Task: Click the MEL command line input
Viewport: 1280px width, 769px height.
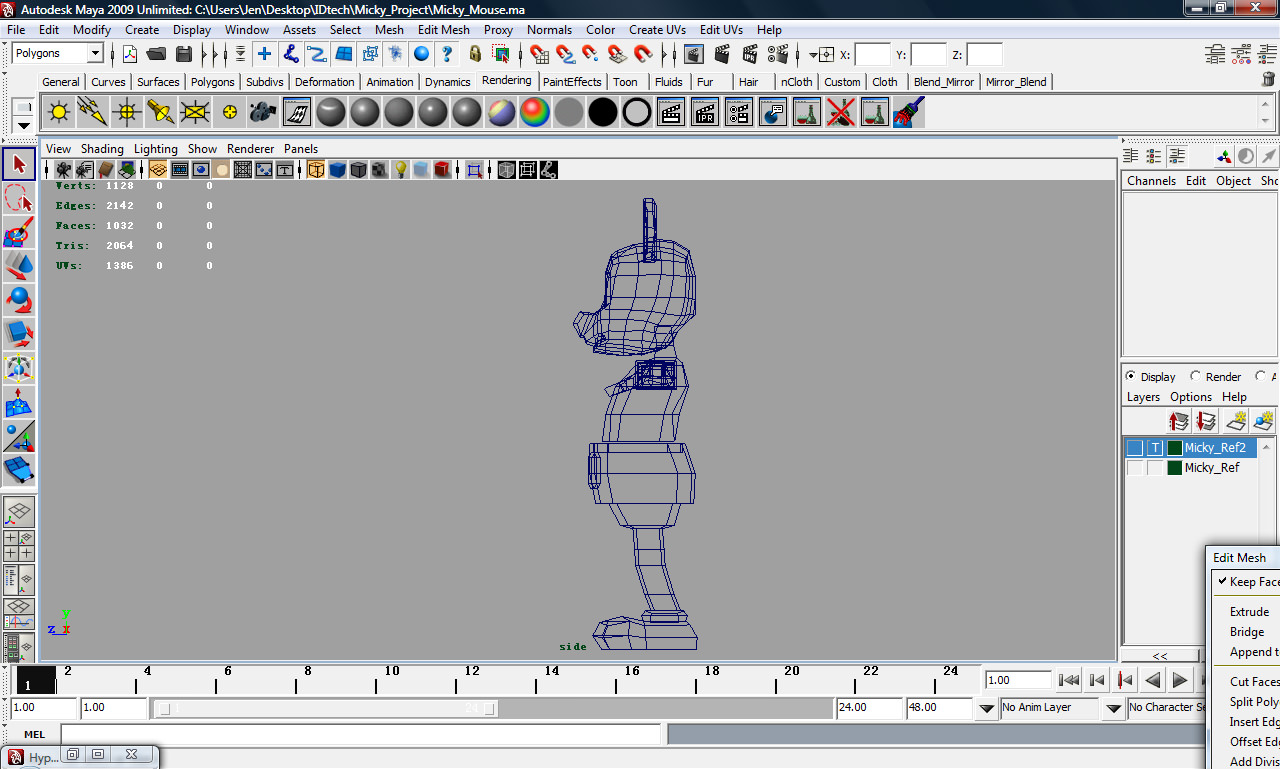Action: coord(360,734)
